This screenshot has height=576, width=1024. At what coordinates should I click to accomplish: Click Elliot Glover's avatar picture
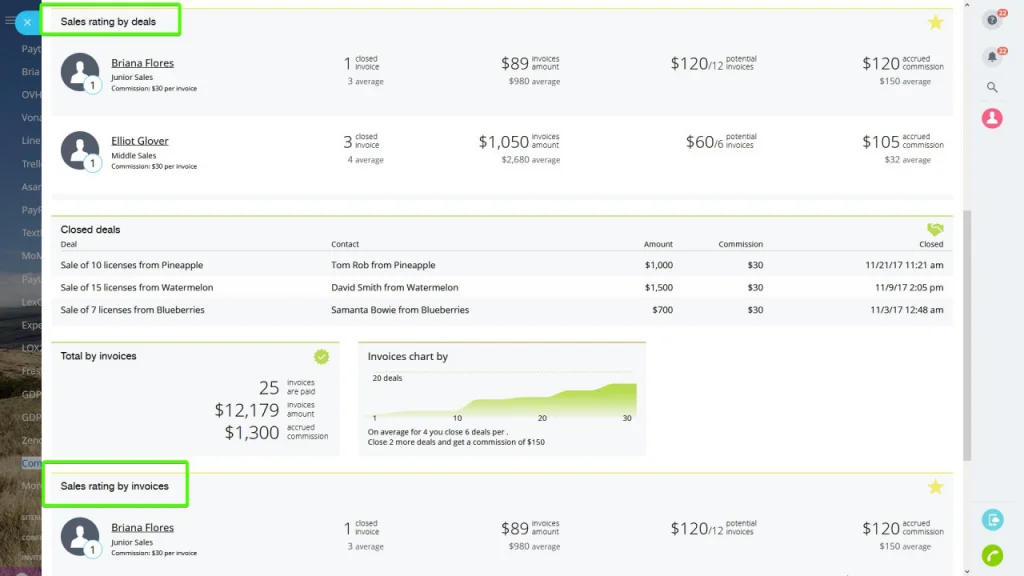[x=80, y=150]
